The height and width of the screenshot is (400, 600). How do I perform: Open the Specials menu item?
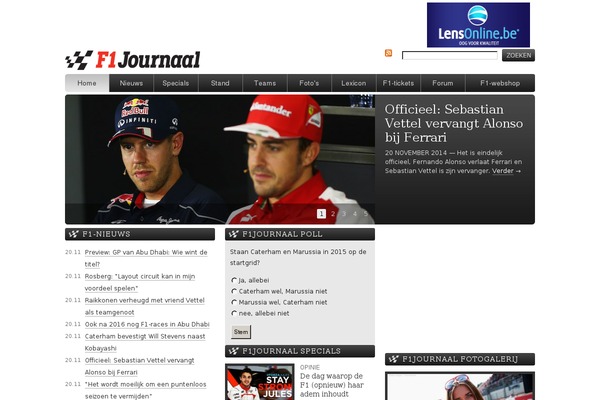coord(176,83)
